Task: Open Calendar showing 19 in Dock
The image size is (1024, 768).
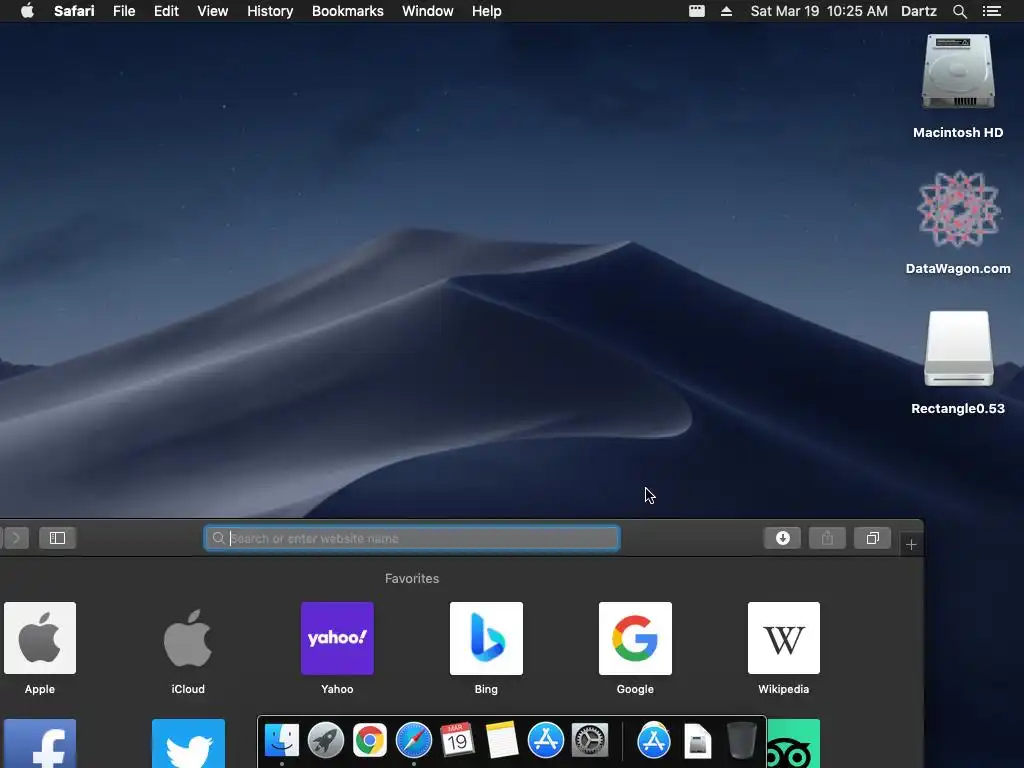Action: pyautogui.click(x=457, y=740)
